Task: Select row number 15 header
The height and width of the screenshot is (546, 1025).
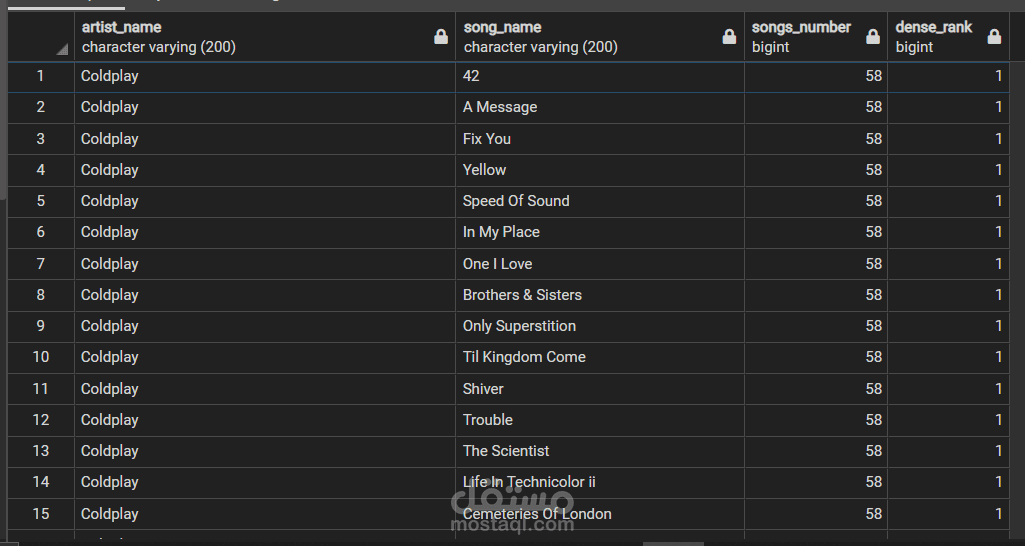Action: (x=41, y=514)
